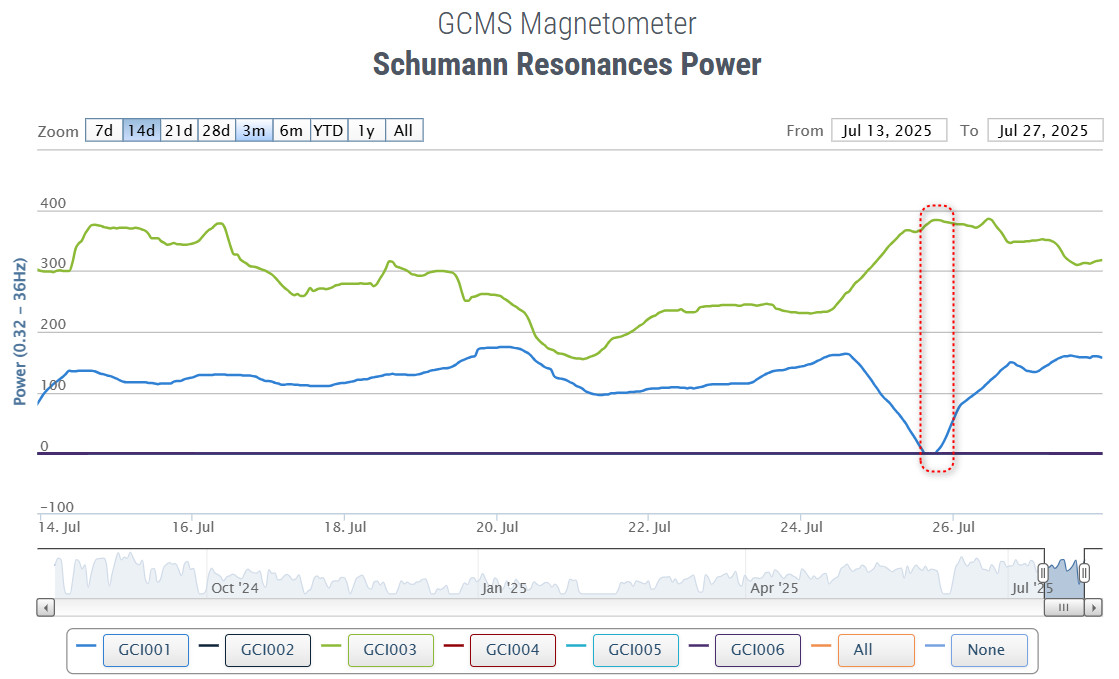
Task: Toggle the GCI003 series visibility
Action: point(390,650)
